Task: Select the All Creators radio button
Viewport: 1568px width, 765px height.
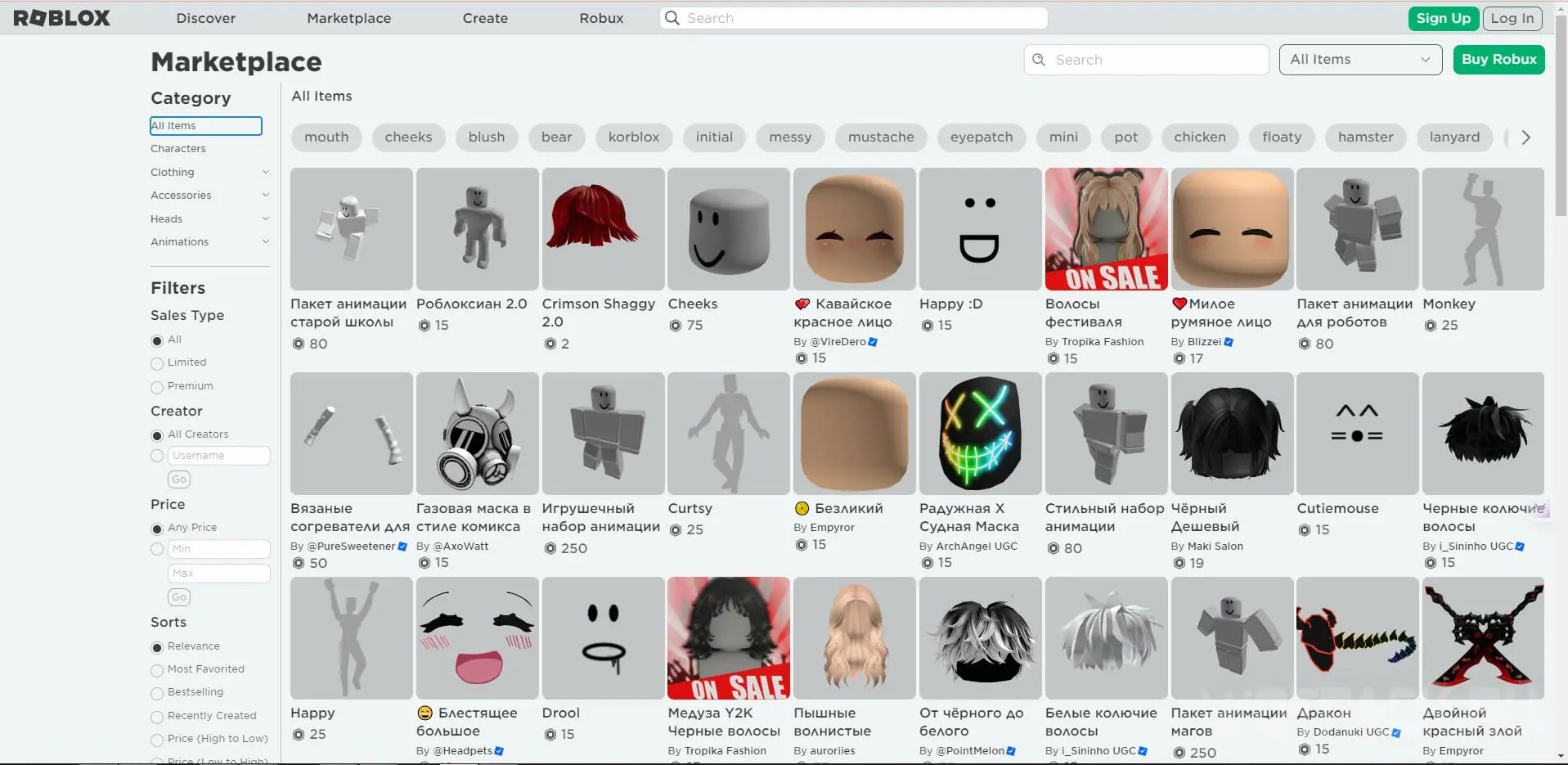Action: pos(157,435)
